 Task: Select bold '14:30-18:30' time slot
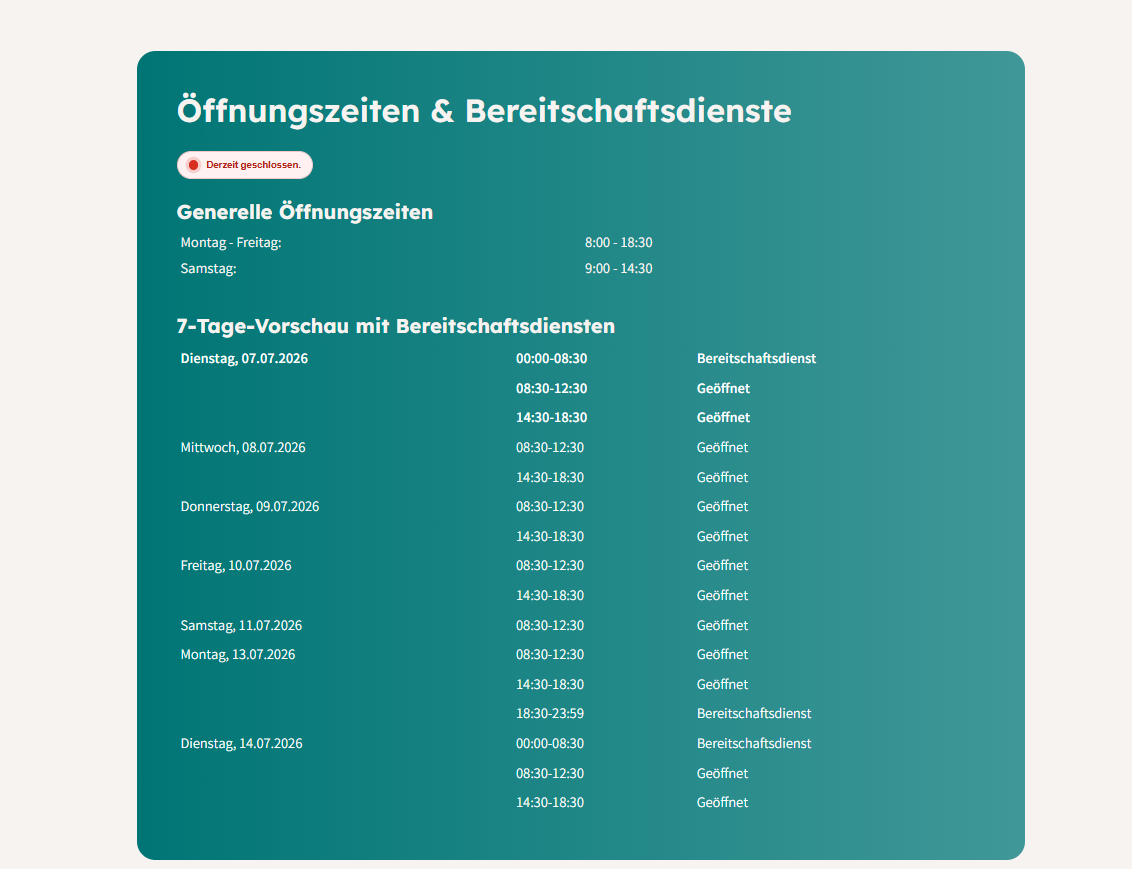[552, 418]
